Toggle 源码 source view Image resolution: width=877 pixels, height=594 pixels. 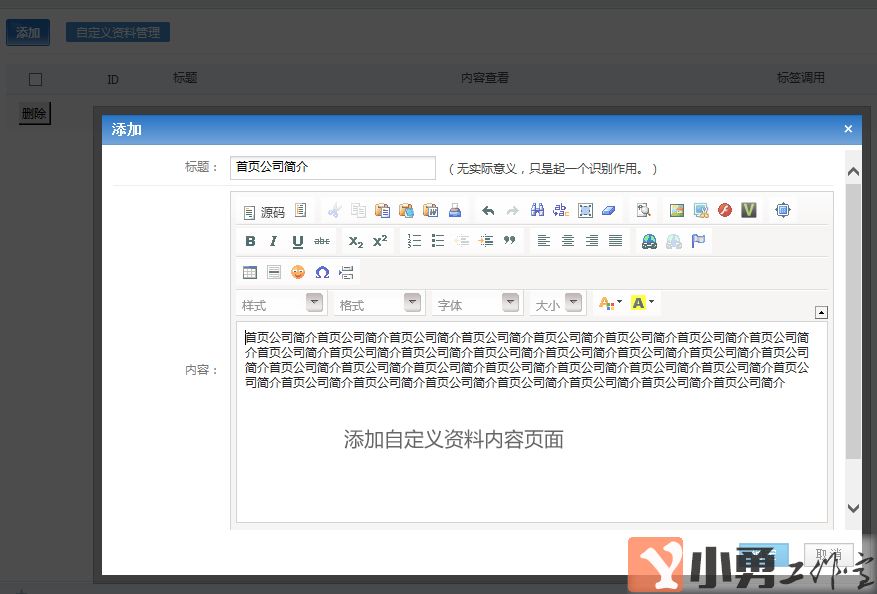coord(264,212)
